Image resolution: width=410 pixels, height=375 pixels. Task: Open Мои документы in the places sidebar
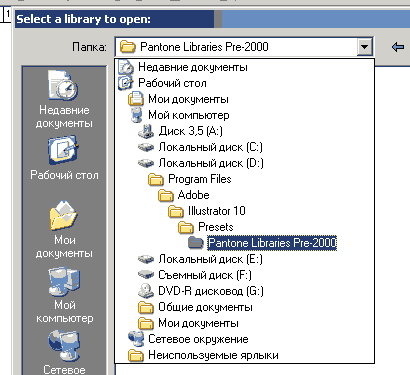coord(64,230)
